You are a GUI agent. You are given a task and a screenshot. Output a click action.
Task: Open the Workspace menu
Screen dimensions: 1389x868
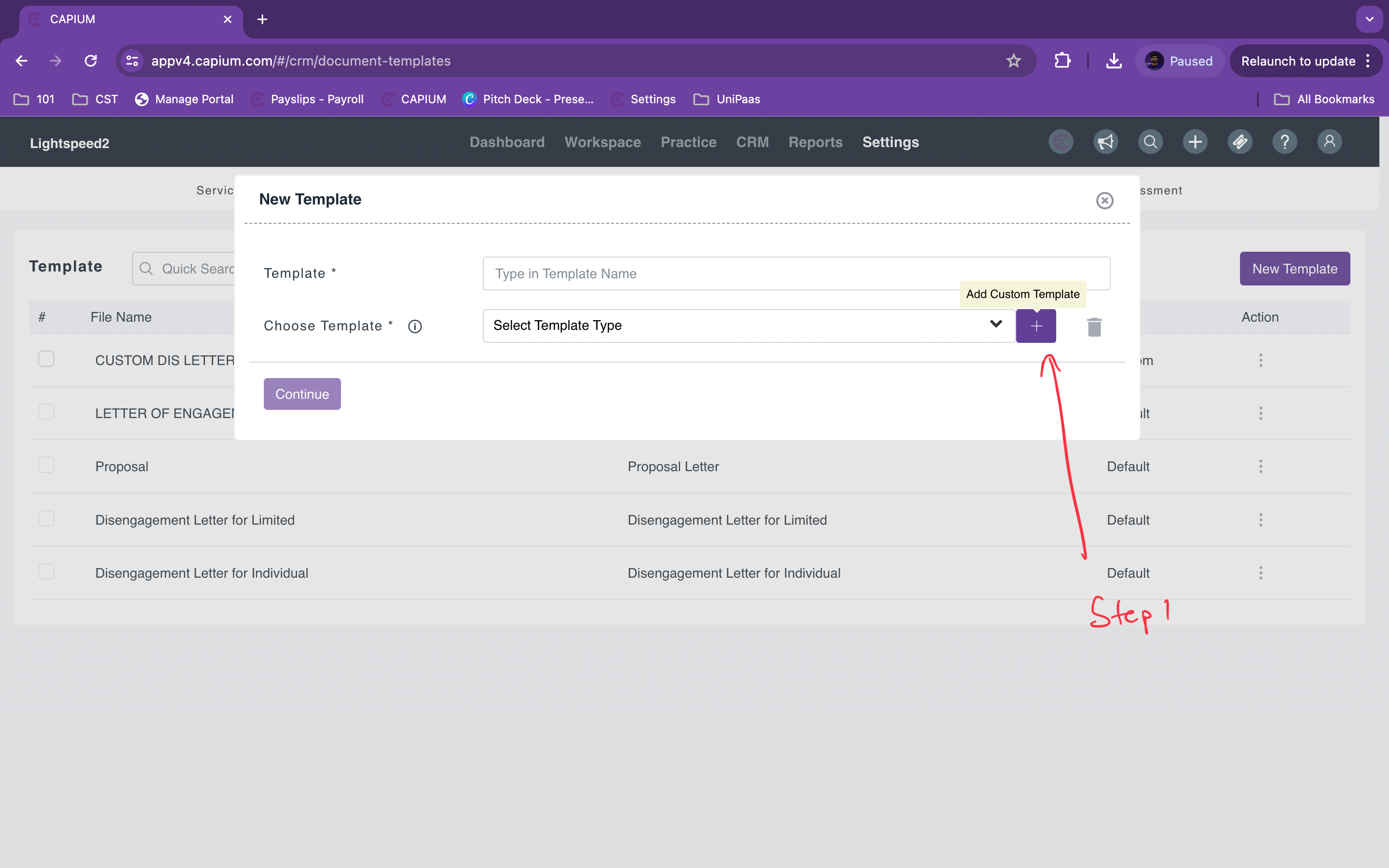(x=602, y=142)
